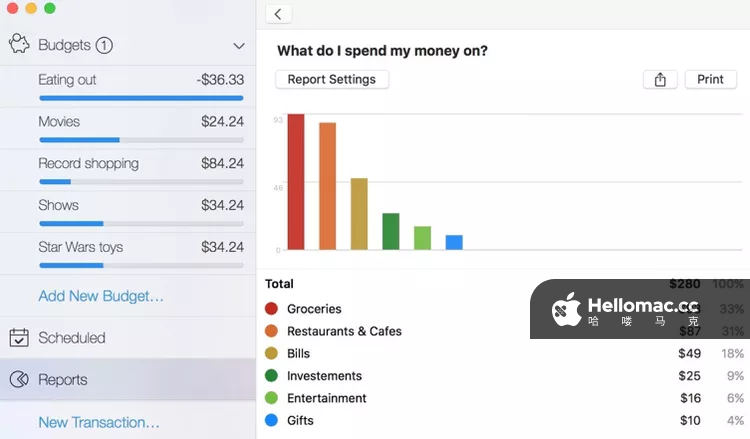The image size is (750, 439).
Task: Click the piggy bank Budgets icon
Action: (20, 45)
